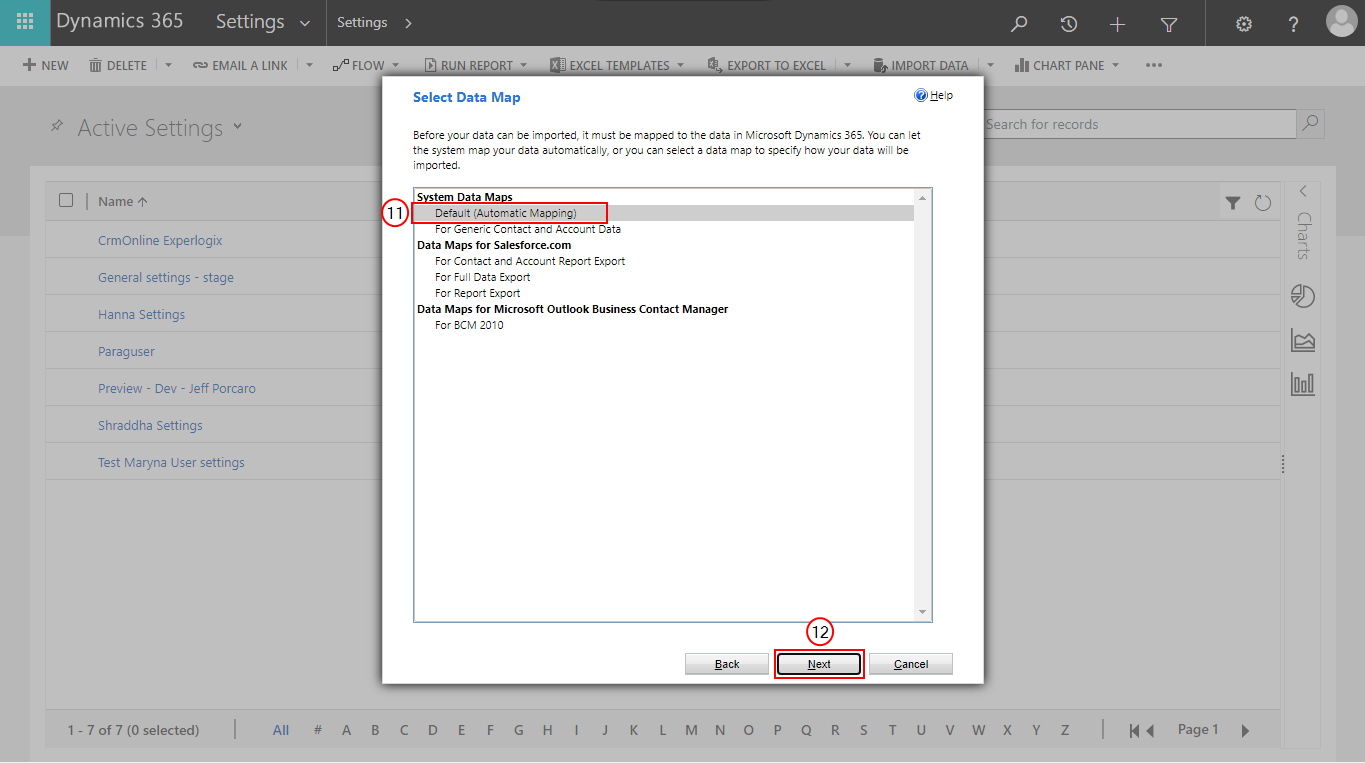Click the Search for records field
This screenshot has height=763, width=1365.
1138,124
